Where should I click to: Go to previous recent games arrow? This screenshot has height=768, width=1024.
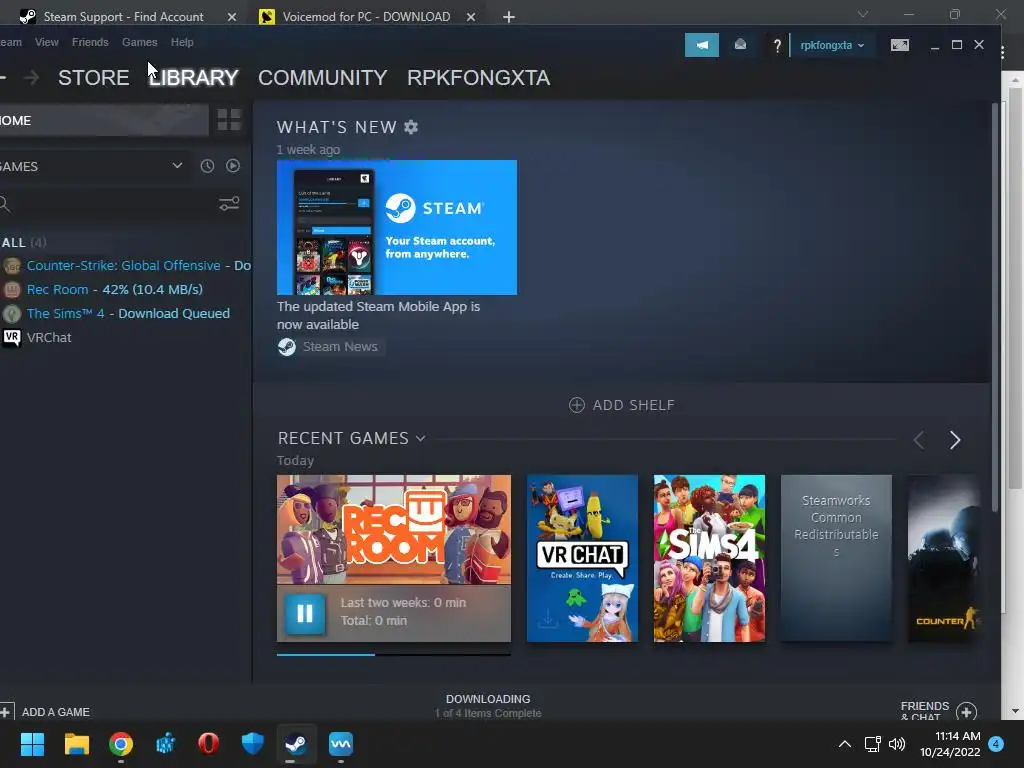point(919,440)
